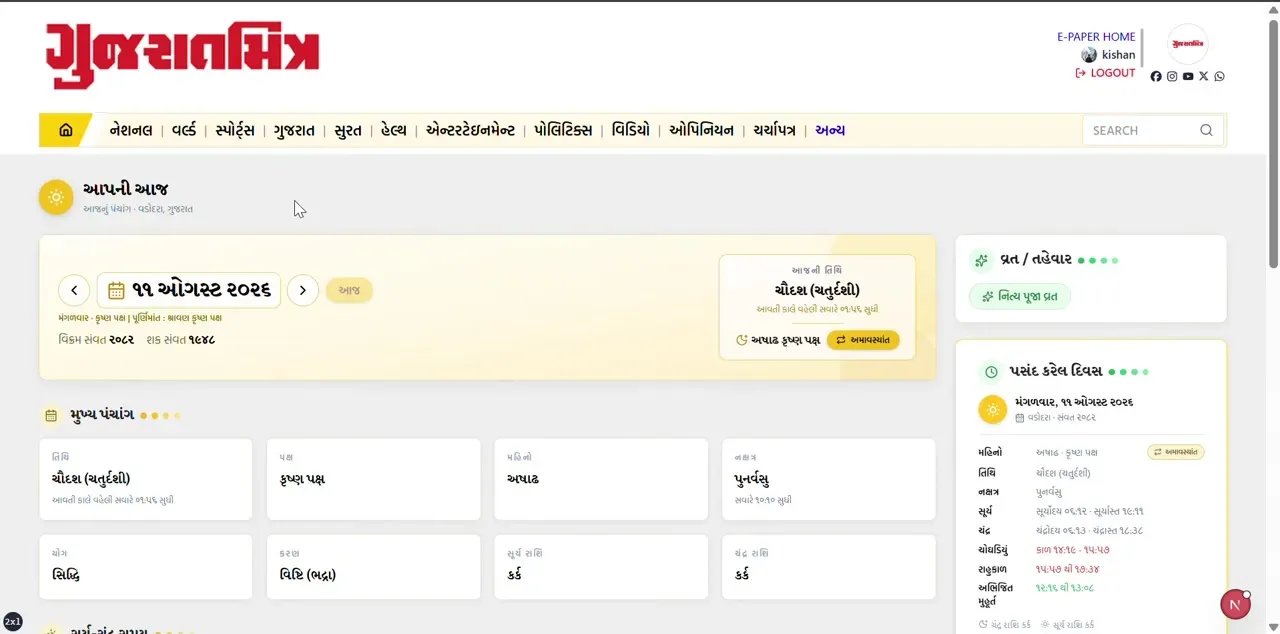Toggle અમાવસ્યાંત in the આજની તિથિ card

863,340
